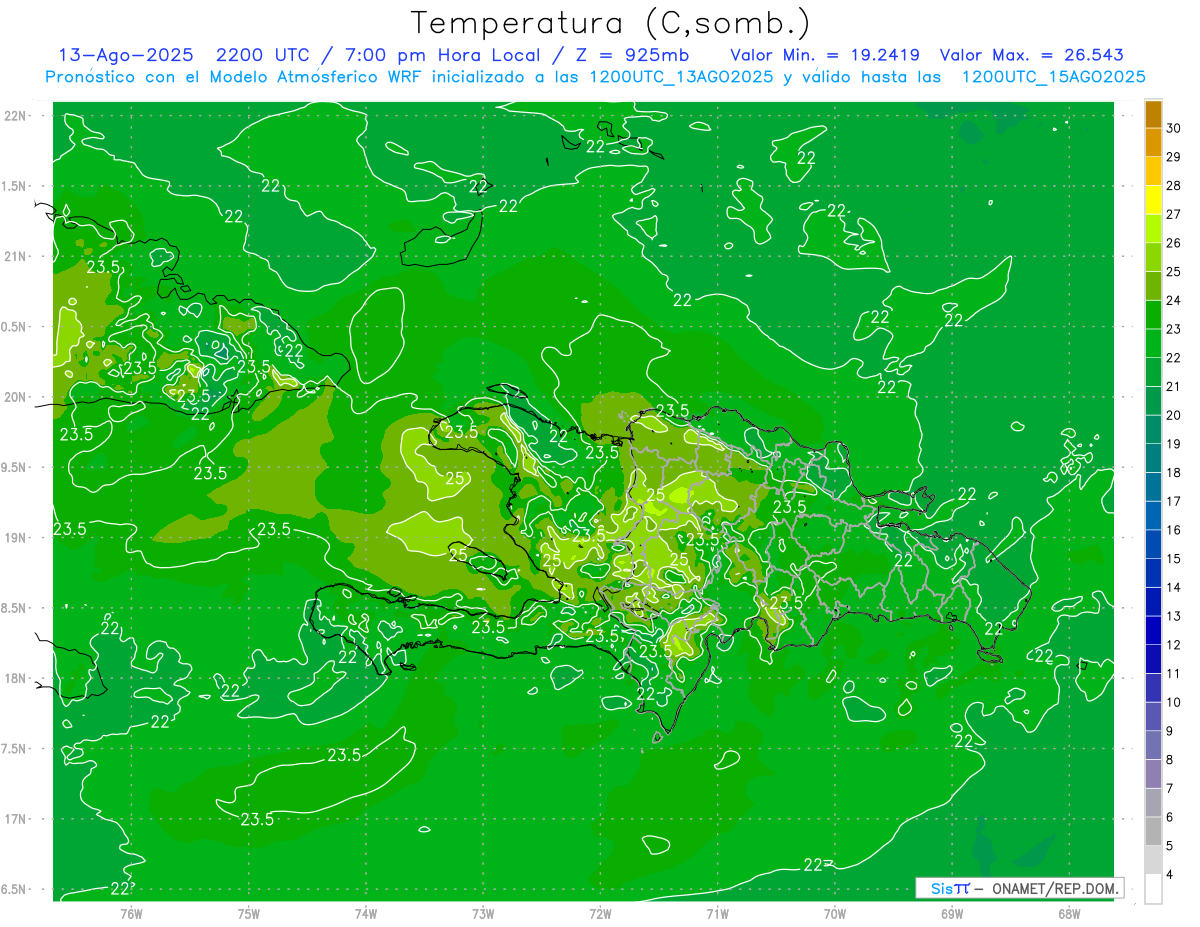The image size is (1200, 927).
Task: Select the blue legend swatch between 15 and 16
Action: (x=1153, y=544)
